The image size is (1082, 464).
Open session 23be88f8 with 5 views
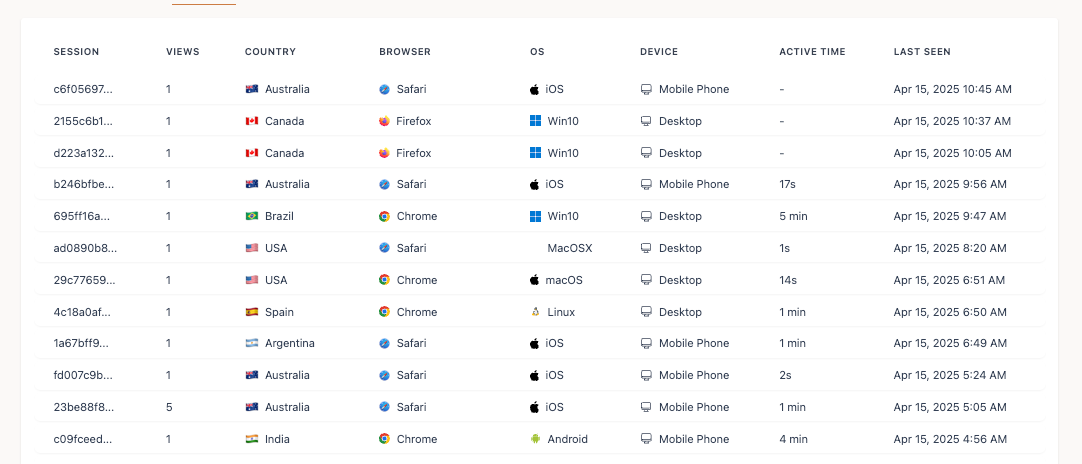[x=83, y=407]
